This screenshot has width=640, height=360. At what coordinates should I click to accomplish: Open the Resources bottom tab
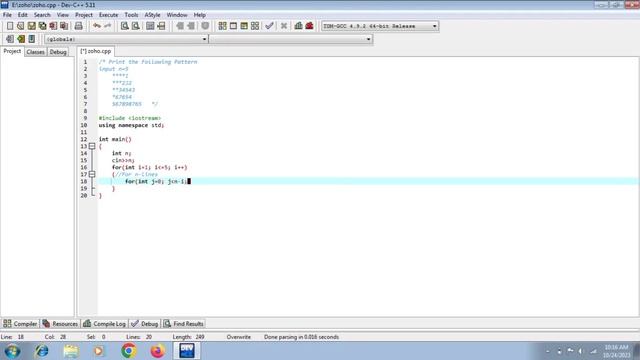[x=60, y=324]
